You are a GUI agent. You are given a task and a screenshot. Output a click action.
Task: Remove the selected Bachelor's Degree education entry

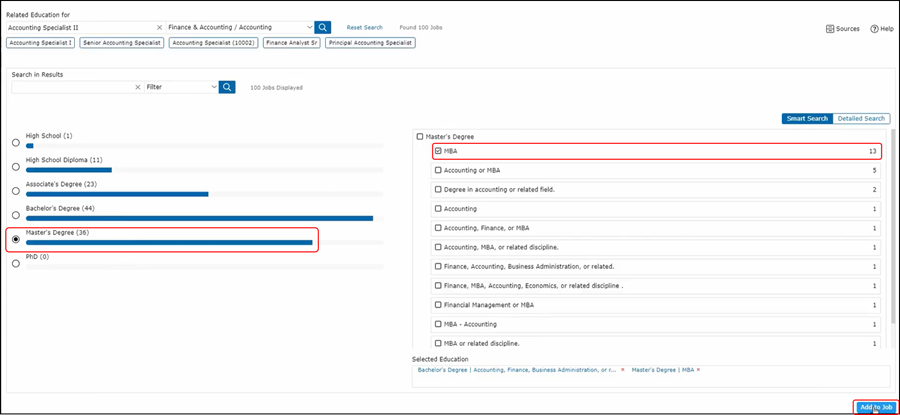click(x=622, y=370)
